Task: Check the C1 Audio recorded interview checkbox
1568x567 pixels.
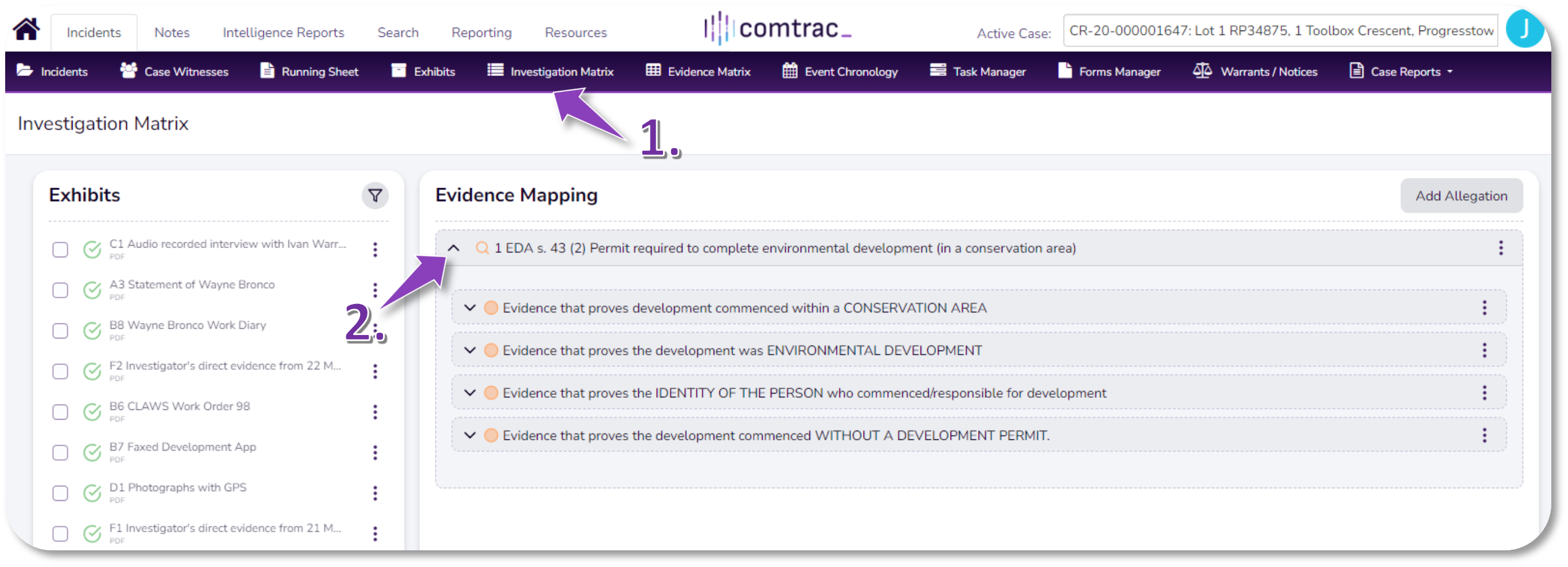Action: tap(60, 250)
